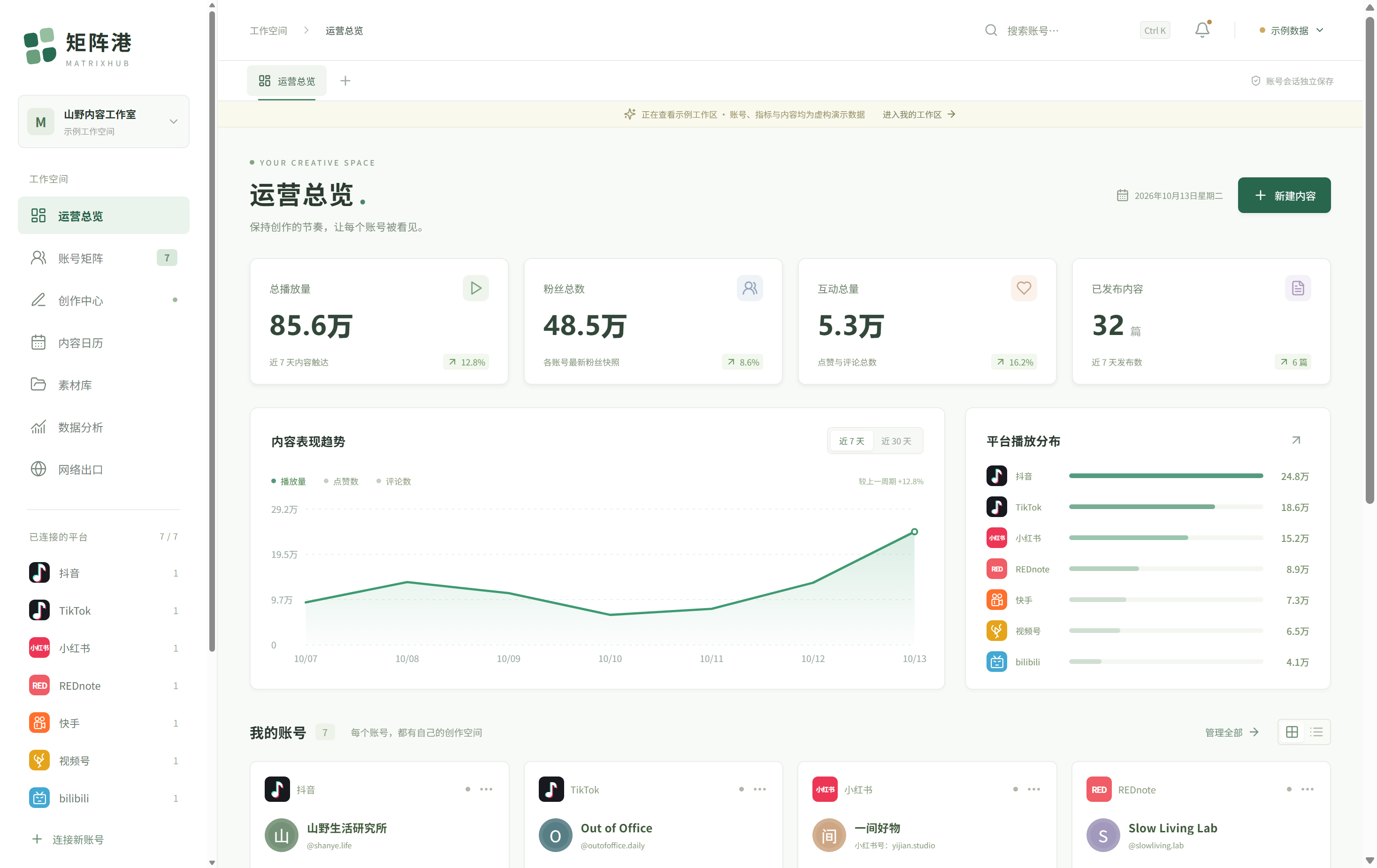Add a new tab with plus
Screen dimensions: 1377x868
[x=345, y=81]
